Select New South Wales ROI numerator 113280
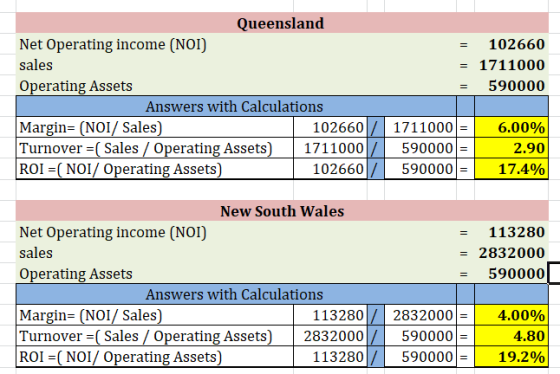Viewport: 560px width, 374px height. tap(330, 356)
